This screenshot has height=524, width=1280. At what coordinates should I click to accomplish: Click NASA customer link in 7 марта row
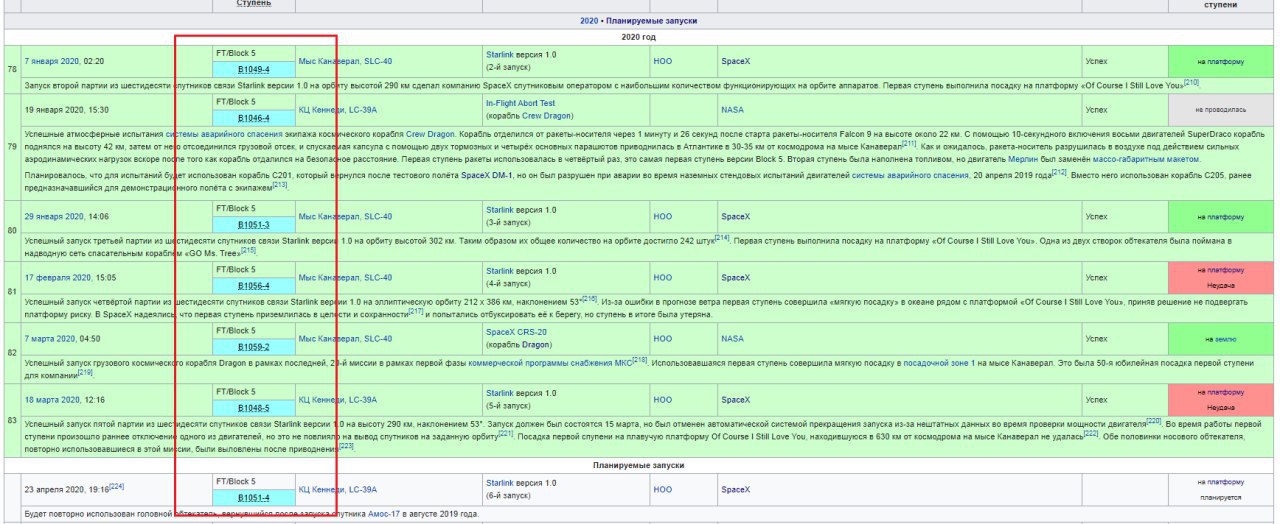(x=732, y=338)
